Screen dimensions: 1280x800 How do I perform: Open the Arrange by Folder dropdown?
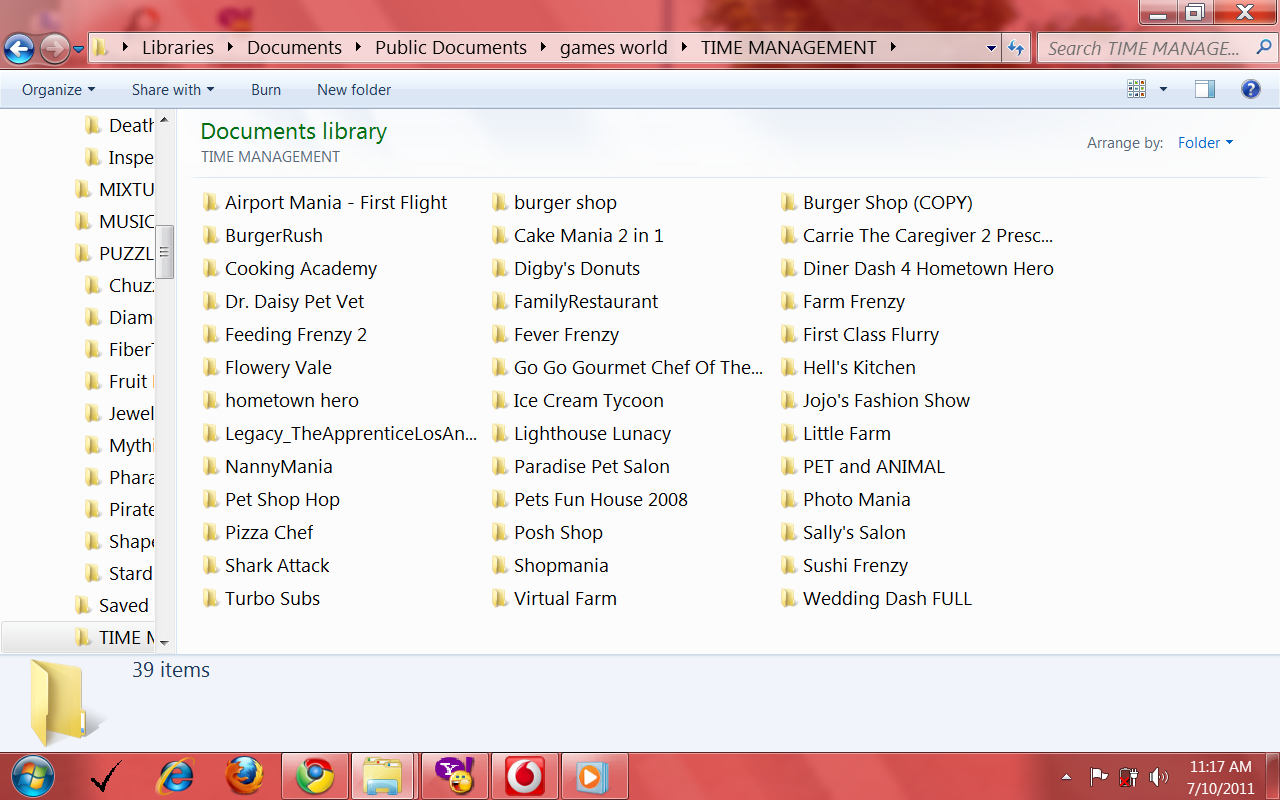click(x=1205, y=143)
